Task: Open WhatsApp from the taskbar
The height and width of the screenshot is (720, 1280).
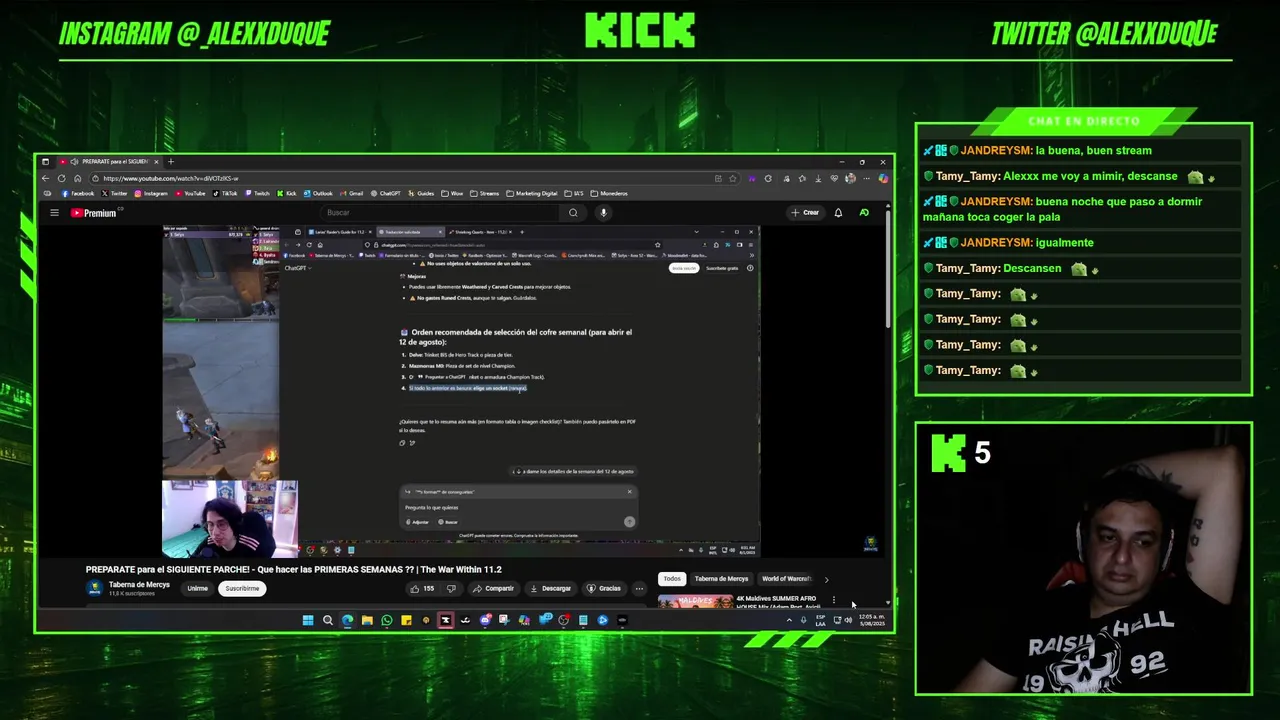Action: pyautogui.click(x=387, y=620)
